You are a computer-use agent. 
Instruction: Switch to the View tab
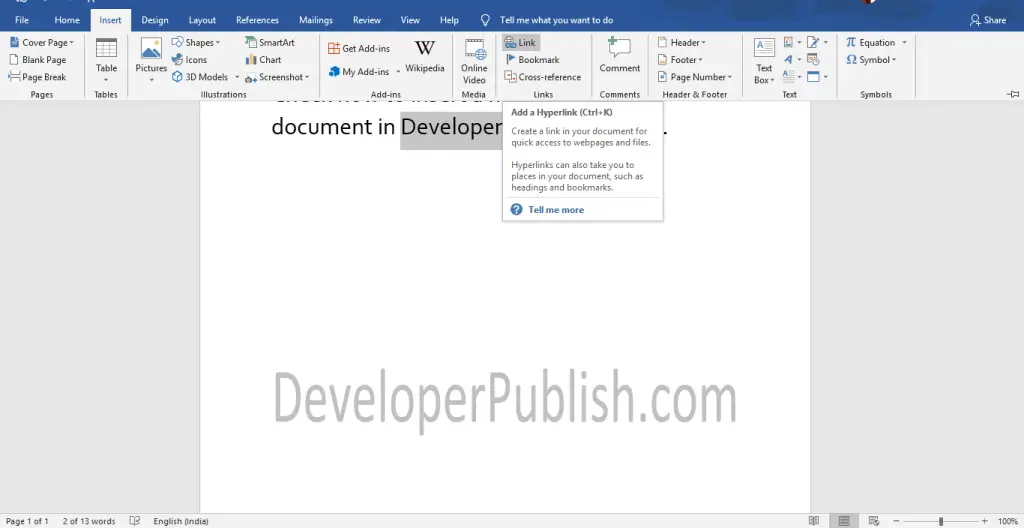(x=410, y=20)
